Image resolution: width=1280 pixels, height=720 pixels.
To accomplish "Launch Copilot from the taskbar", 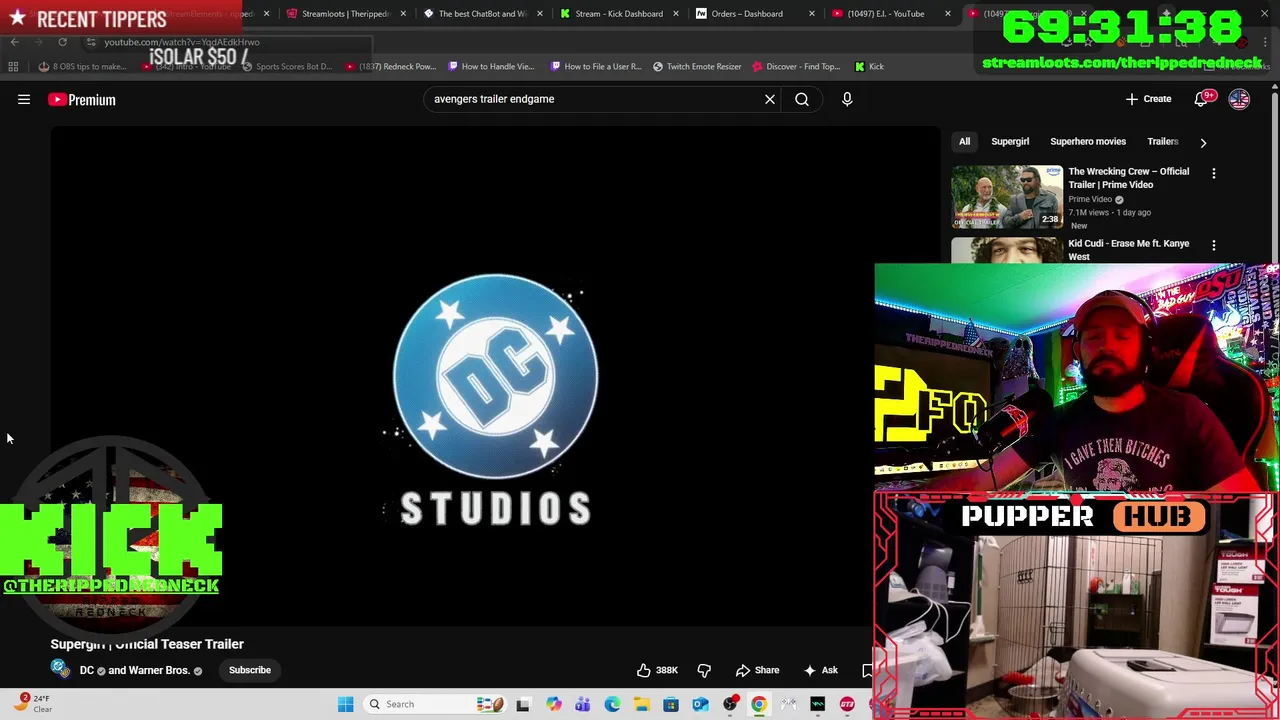I will pyautogui.click(x=553, y=704).
